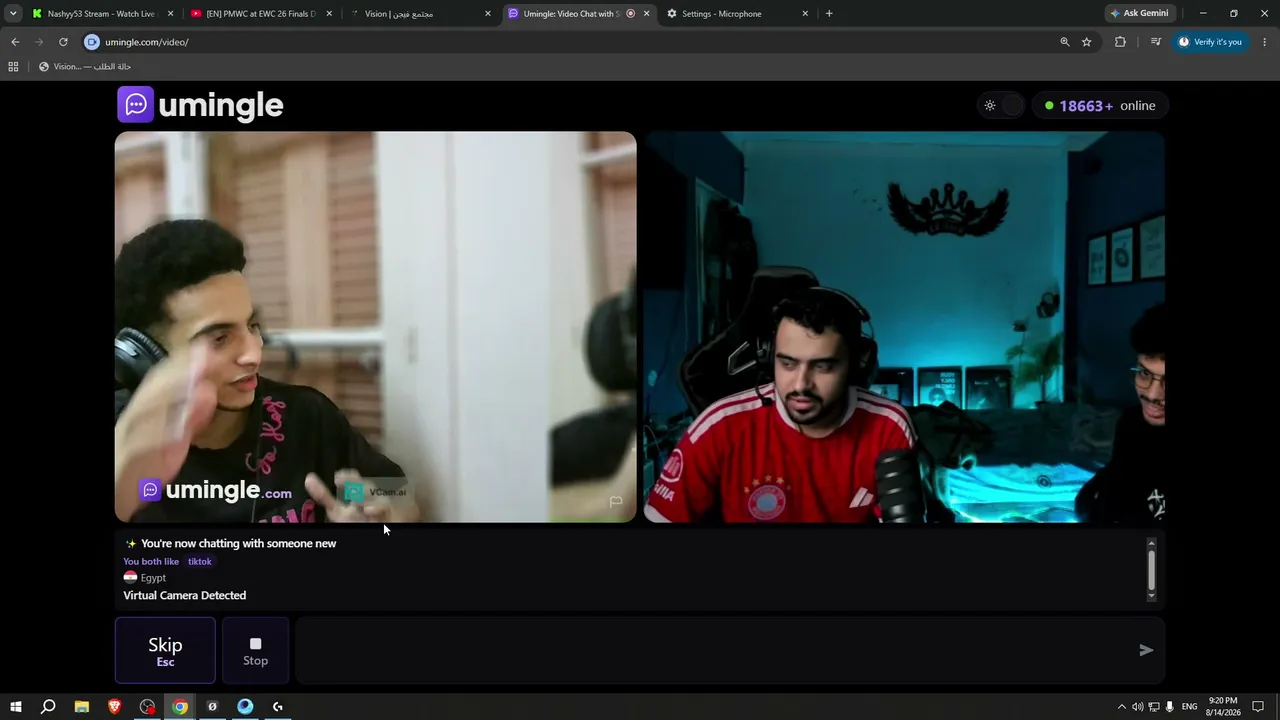Open the Vision bookmark in bookmarks bar
The width and height of the screenshot is (1280, 720).
click(85, 67)
